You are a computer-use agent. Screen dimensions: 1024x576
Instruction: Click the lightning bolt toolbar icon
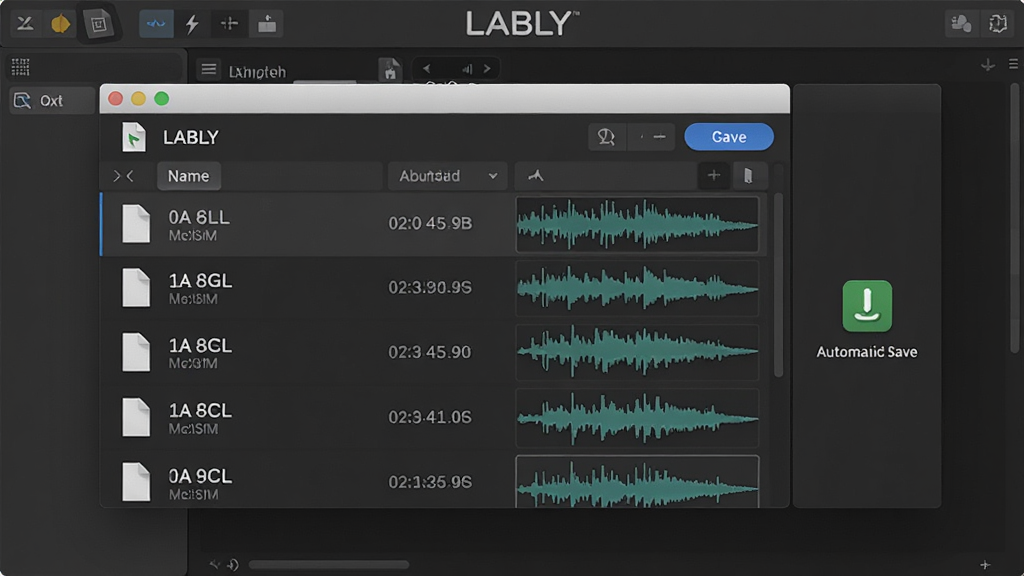(x=192, y=24)
